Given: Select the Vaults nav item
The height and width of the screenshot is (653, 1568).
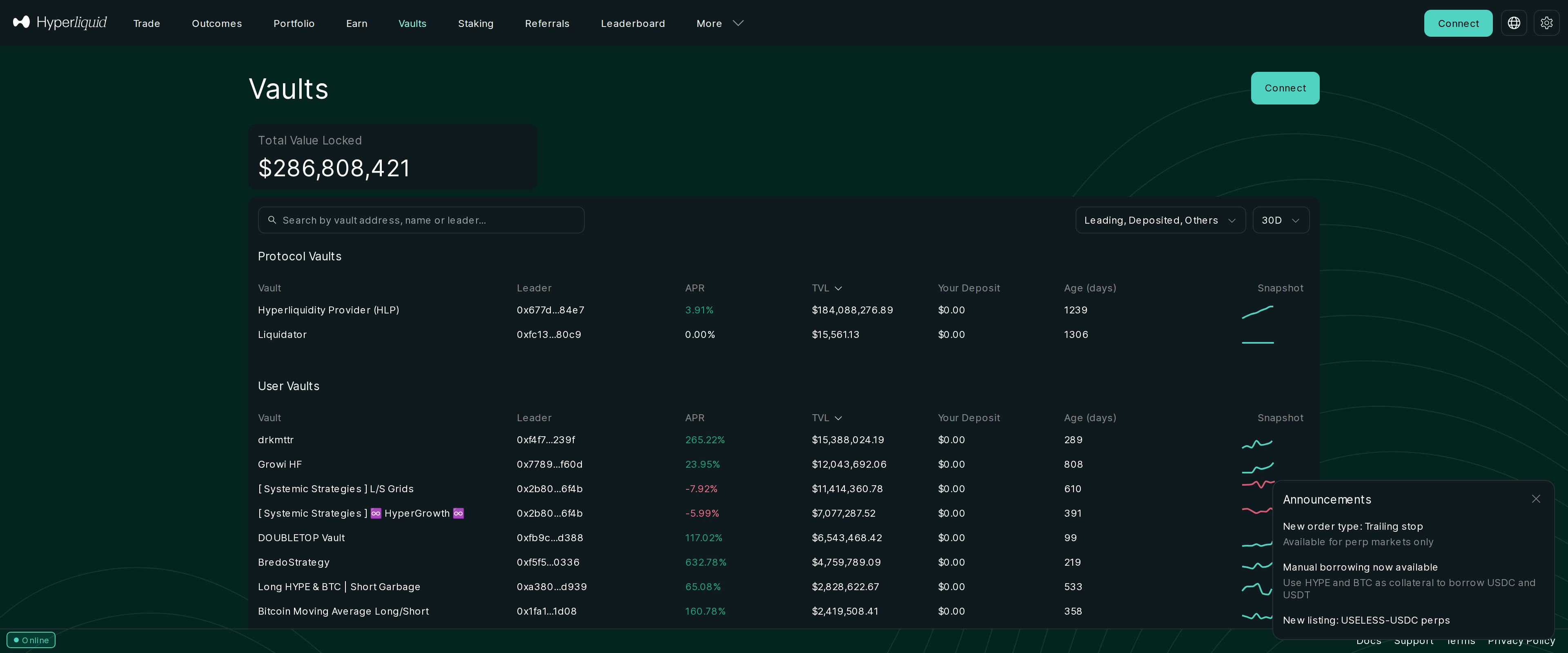Looking at the screenshot, I should tap(412, 23).
